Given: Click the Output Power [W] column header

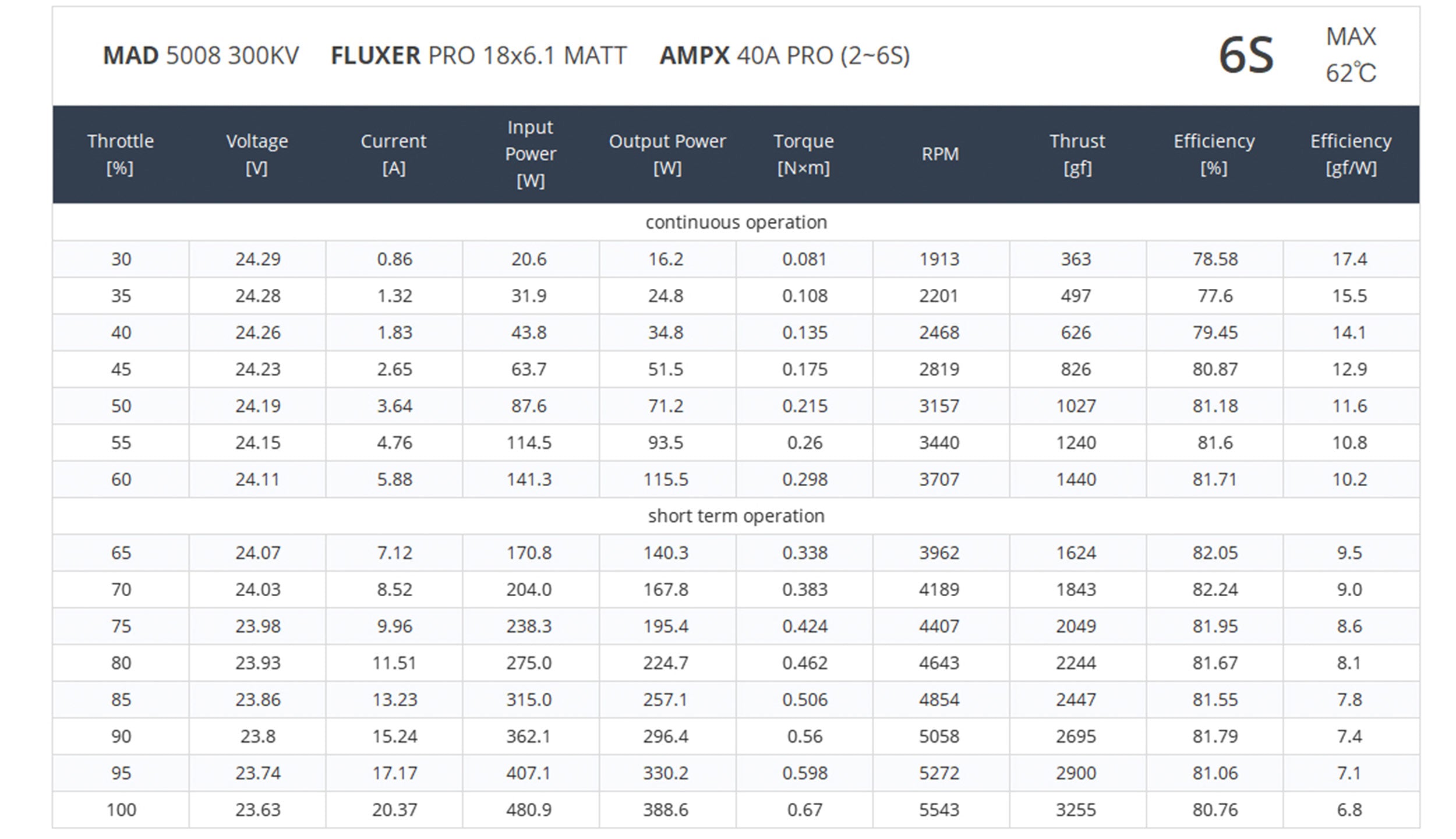Looking at the screenshot, I should 667,154.
